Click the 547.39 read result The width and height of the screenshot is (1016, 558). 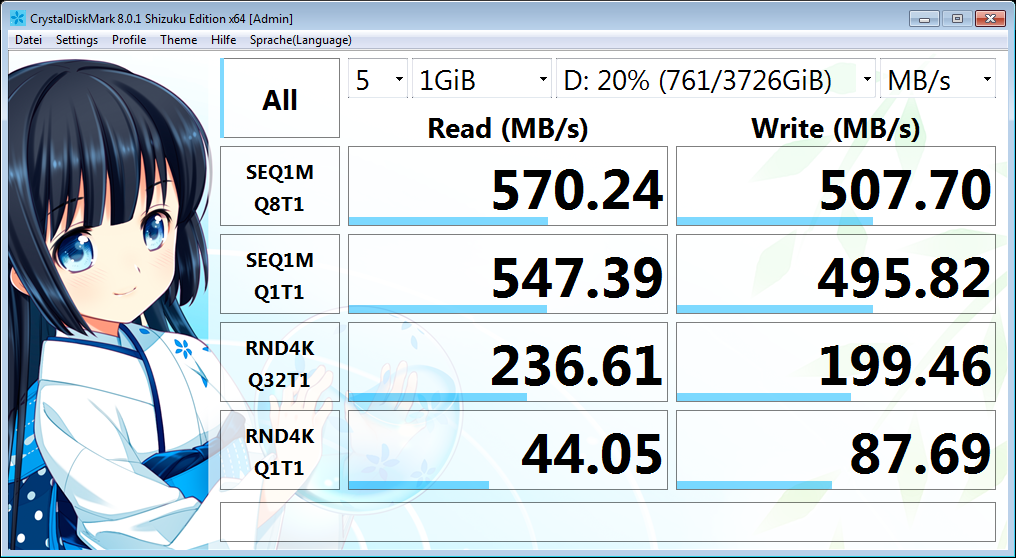[508, 274]
